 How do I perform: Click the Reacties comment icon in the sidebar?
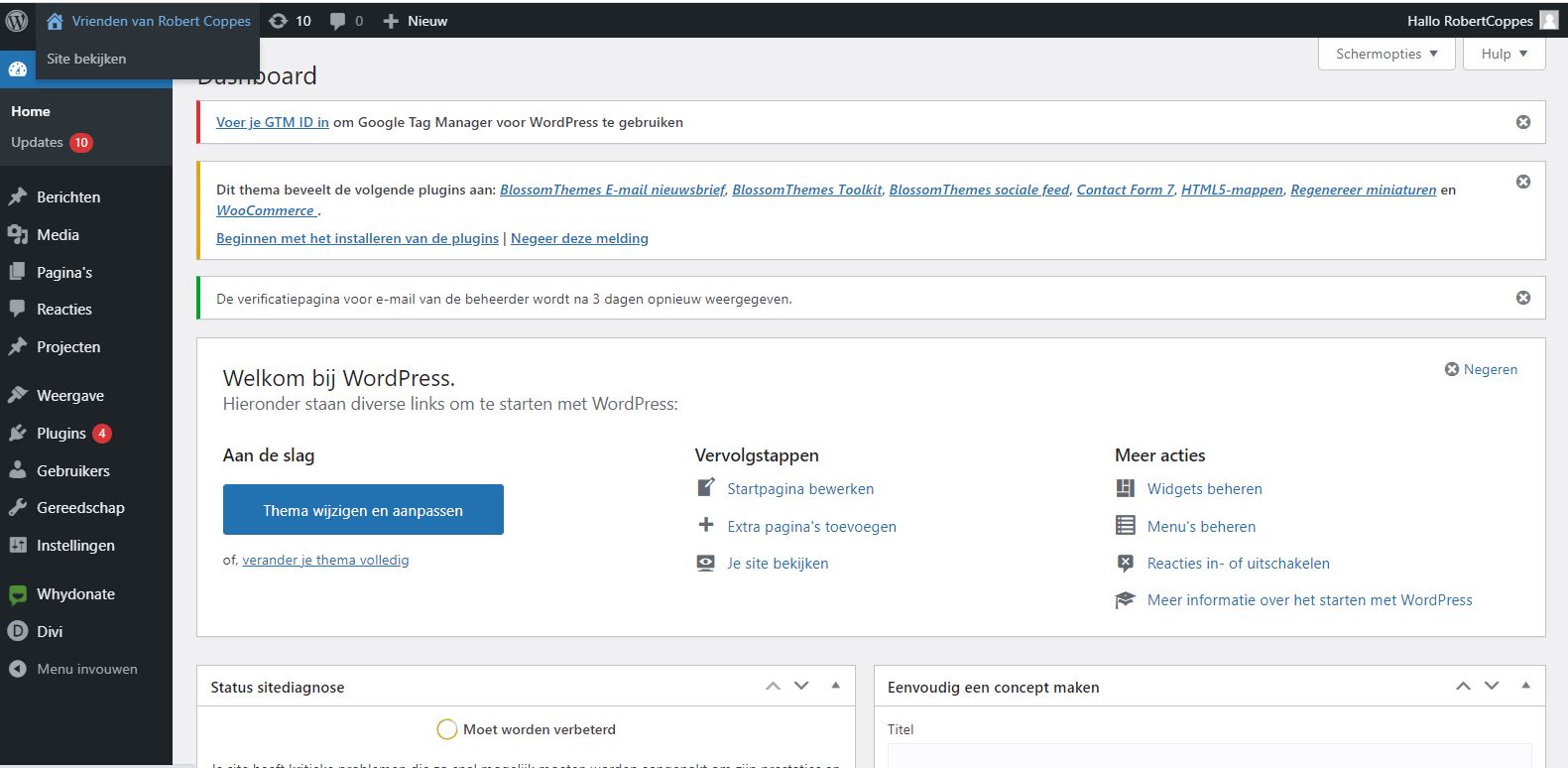[17, 309]
